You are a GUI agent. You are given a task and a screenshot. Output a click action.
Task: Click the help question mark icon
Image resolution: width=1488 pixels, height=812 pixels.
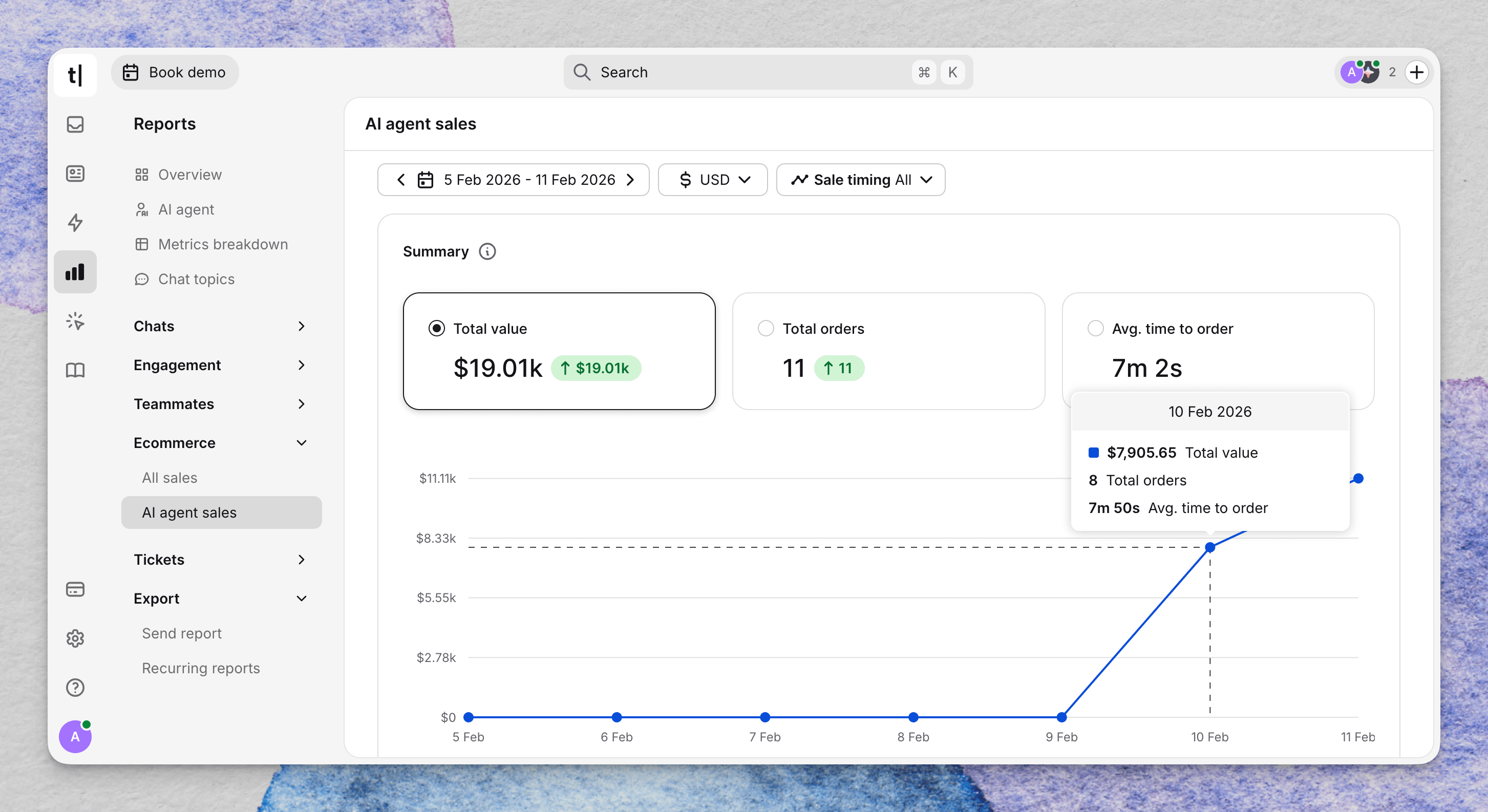[x=75, y=687]
